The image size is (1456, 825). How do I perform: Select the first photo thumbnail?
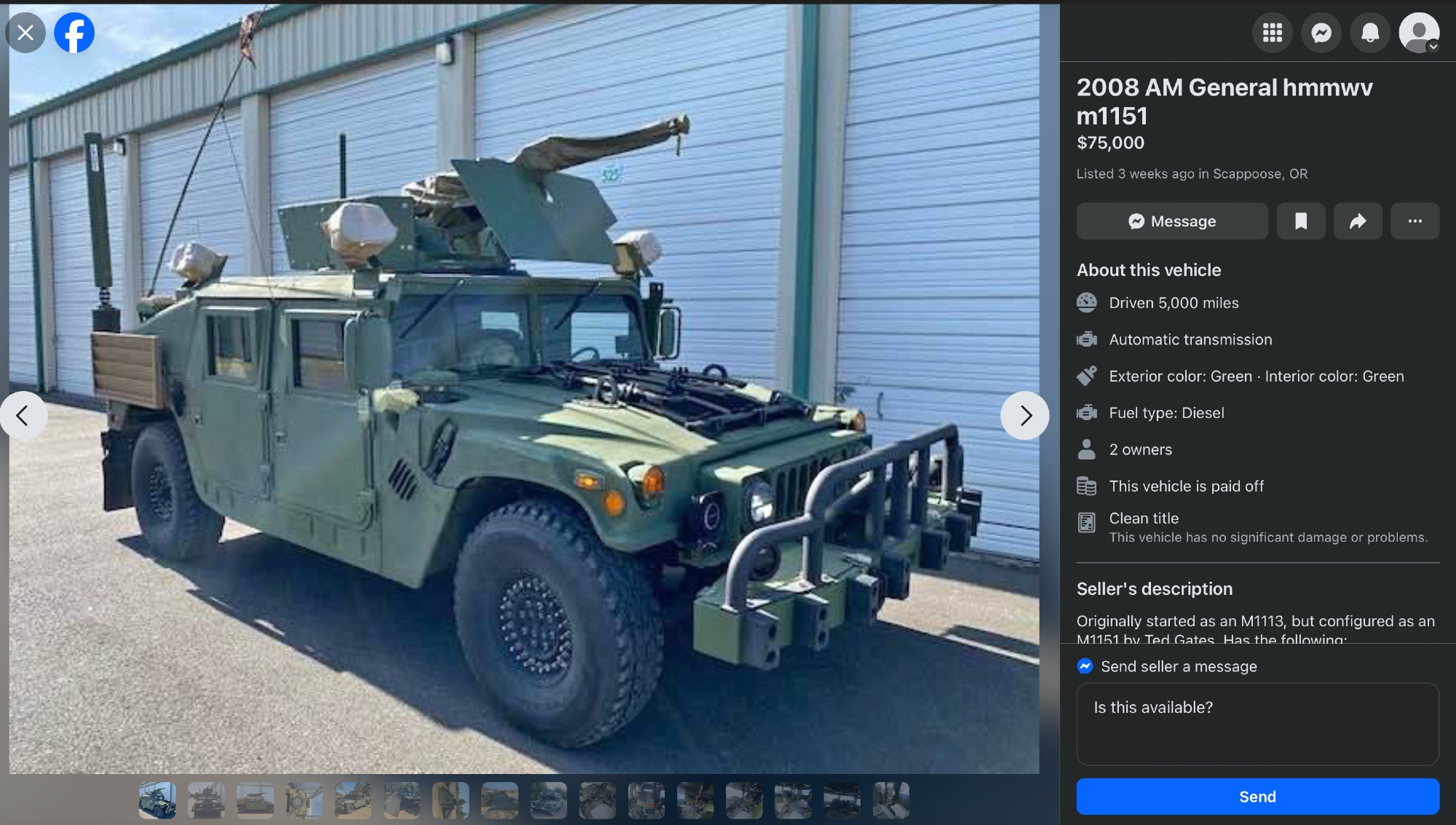pyautogui.click(x=157, y=800)
